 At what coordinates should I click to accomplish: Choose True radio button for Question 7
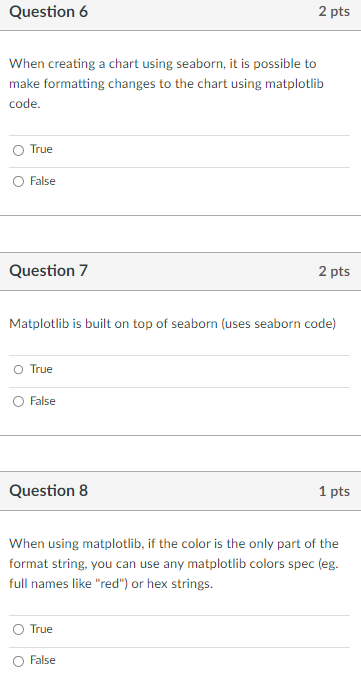(18, 370)
